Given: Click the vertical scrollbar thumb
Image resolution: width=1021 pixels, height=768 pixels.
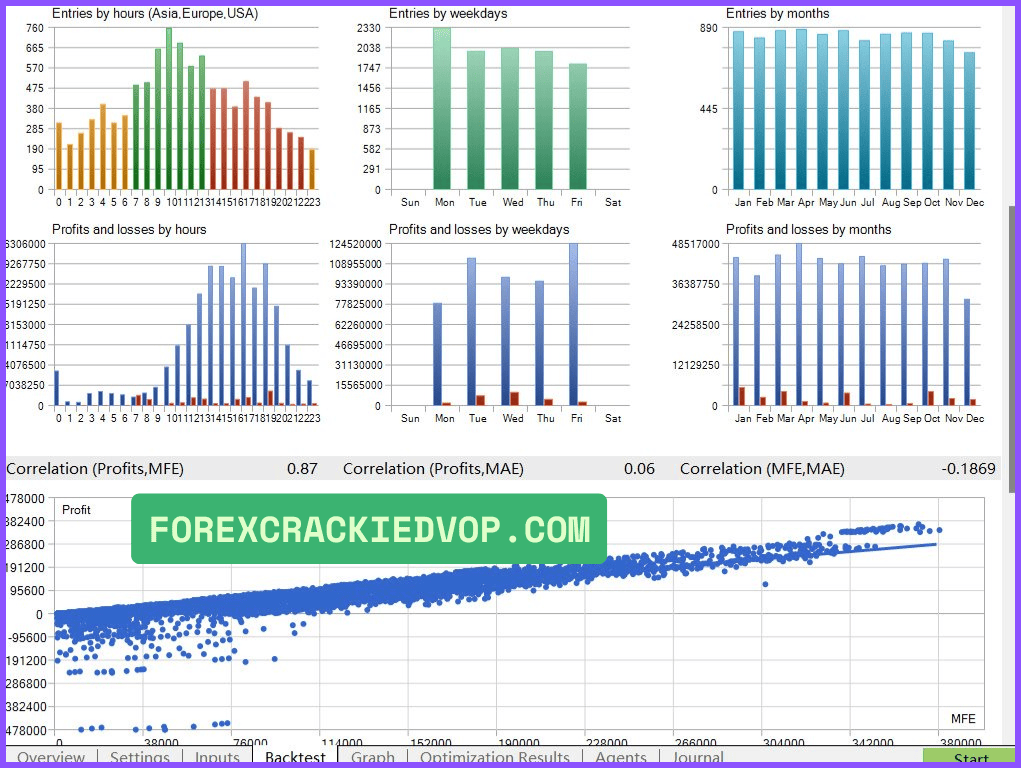Looking at the screenshot, I should point(1011,348).
